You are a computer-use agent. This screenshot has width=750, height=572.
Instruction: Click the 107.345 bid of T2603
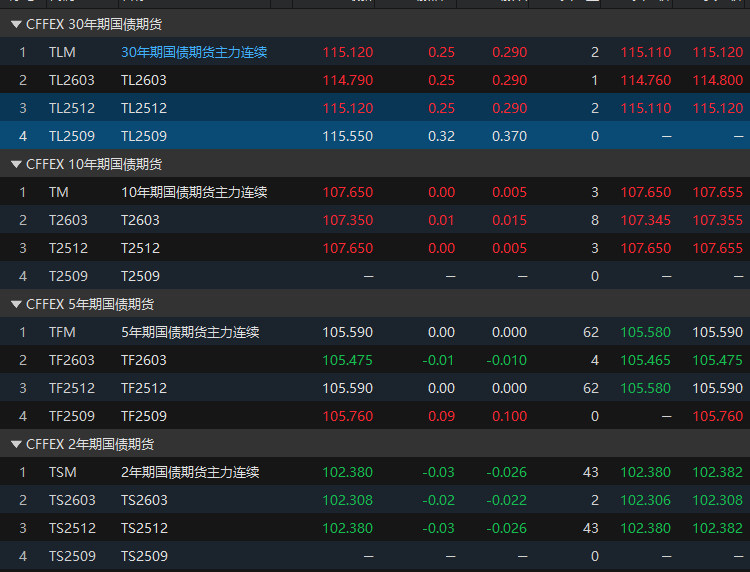(646, 220)
